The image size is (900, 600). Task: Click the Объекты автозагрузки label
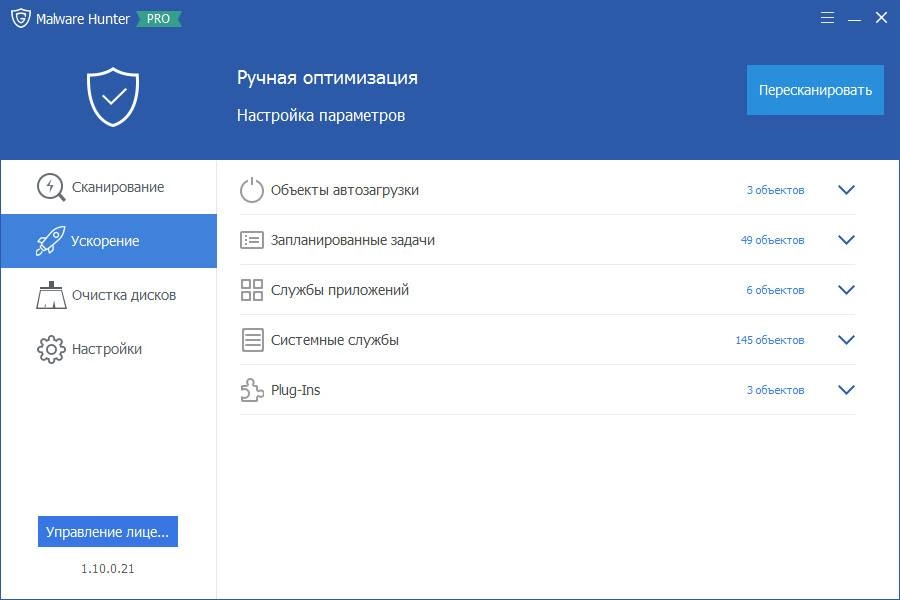tap(344, 190)
